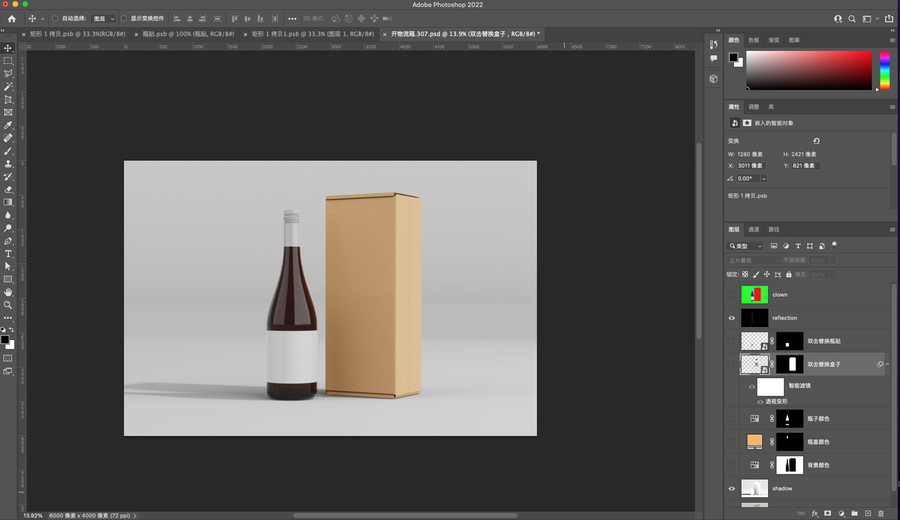
Task: Select the Zoom tool in toolbox
Action: [8, 305]
